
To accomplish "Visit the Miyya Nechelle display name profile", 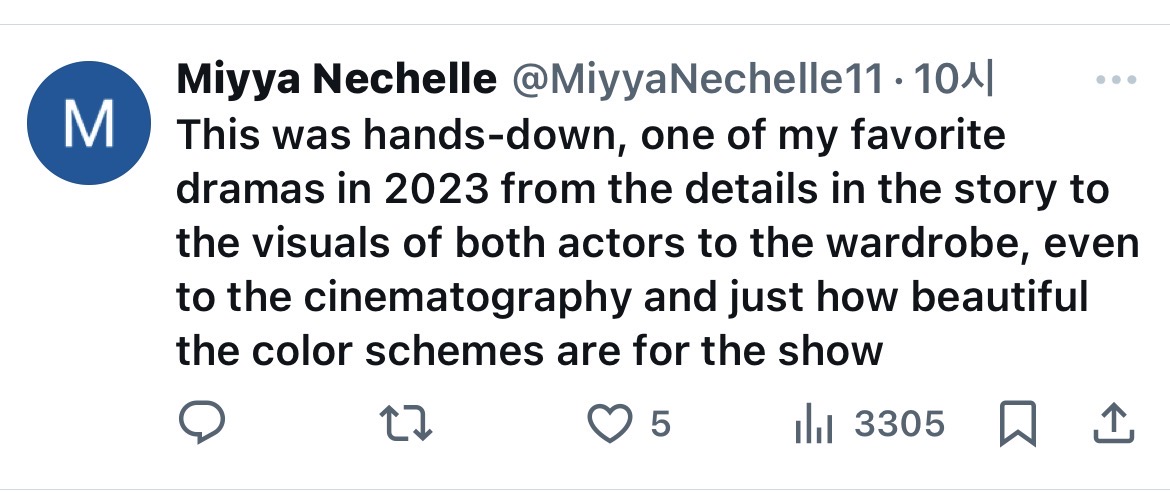I will 336,80.
